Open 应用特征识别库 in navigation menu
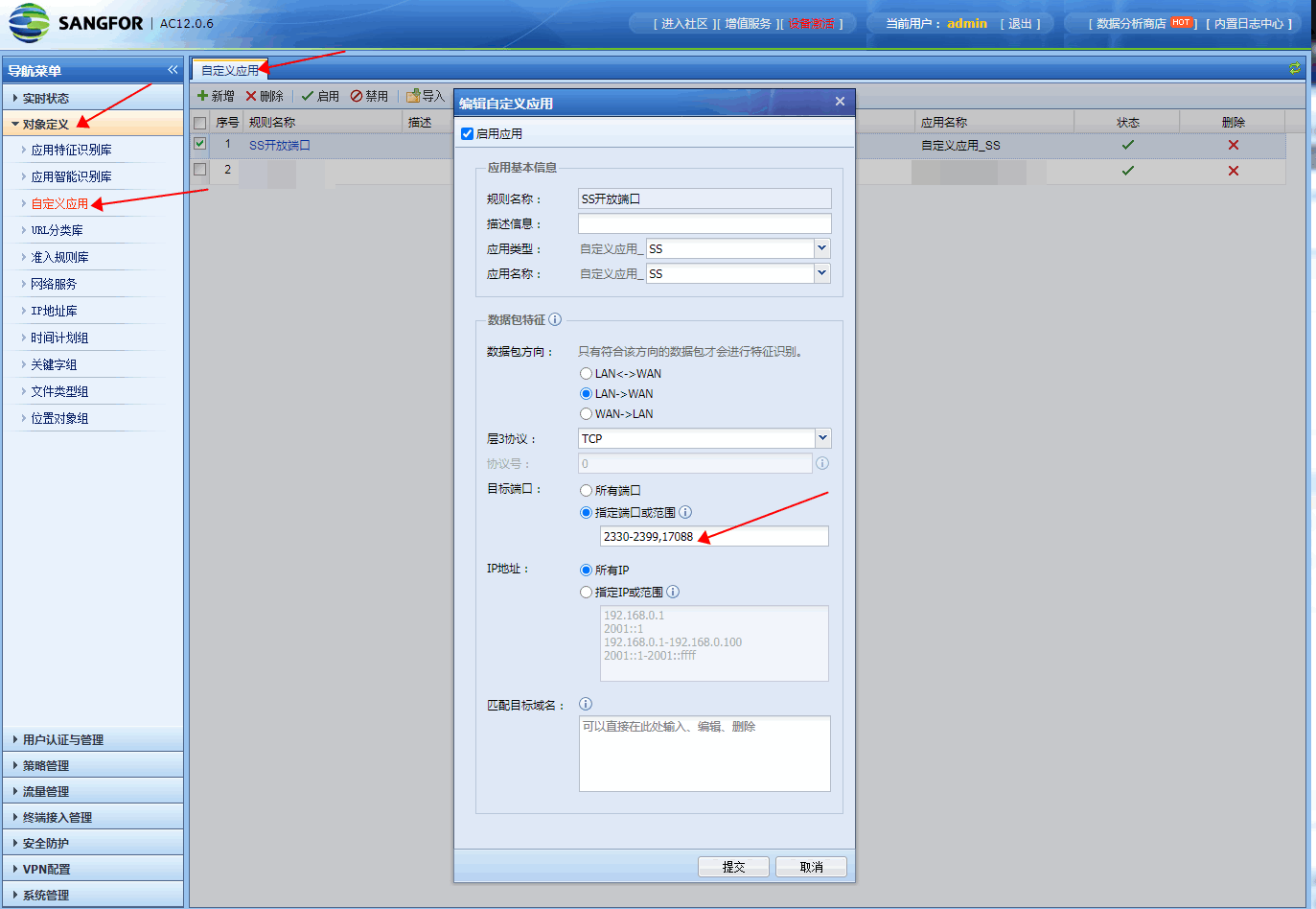1316x909 pixels. coord(71,150)
